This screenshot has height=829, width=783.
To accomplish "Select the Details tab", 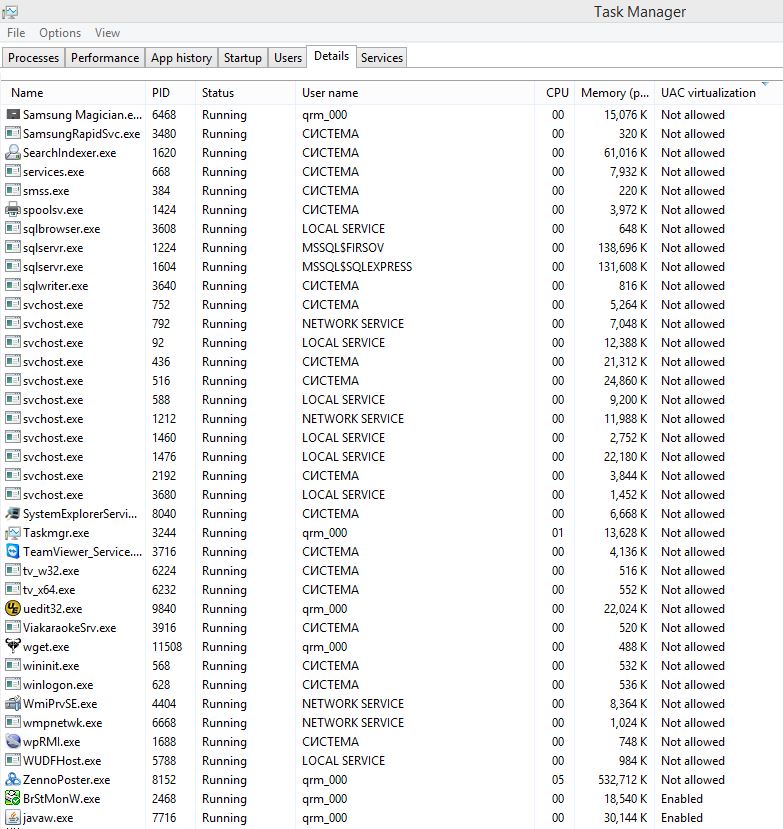I will point(331,56).
